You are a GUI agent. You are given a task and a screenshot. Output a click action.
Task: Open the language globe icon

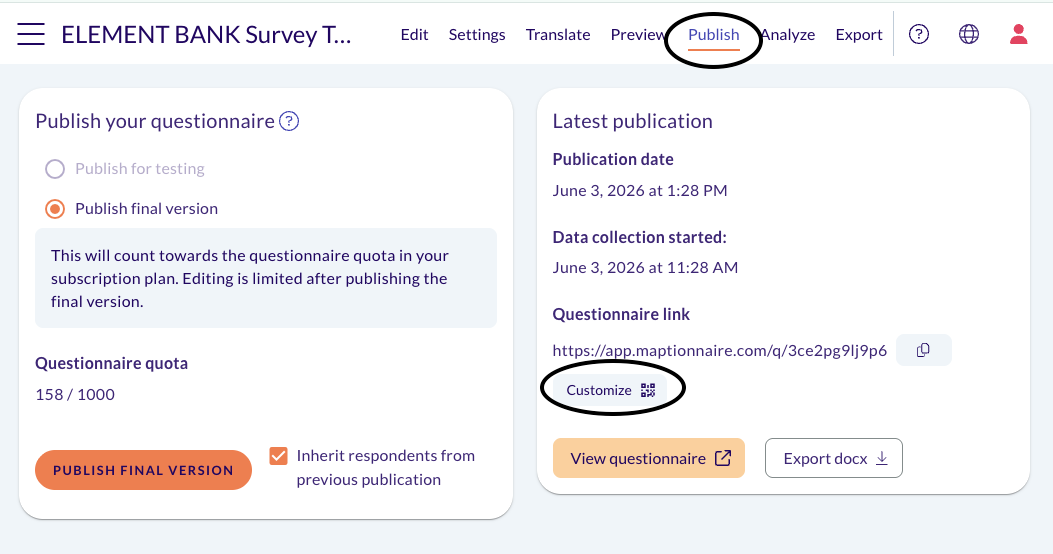click(968, 34)
